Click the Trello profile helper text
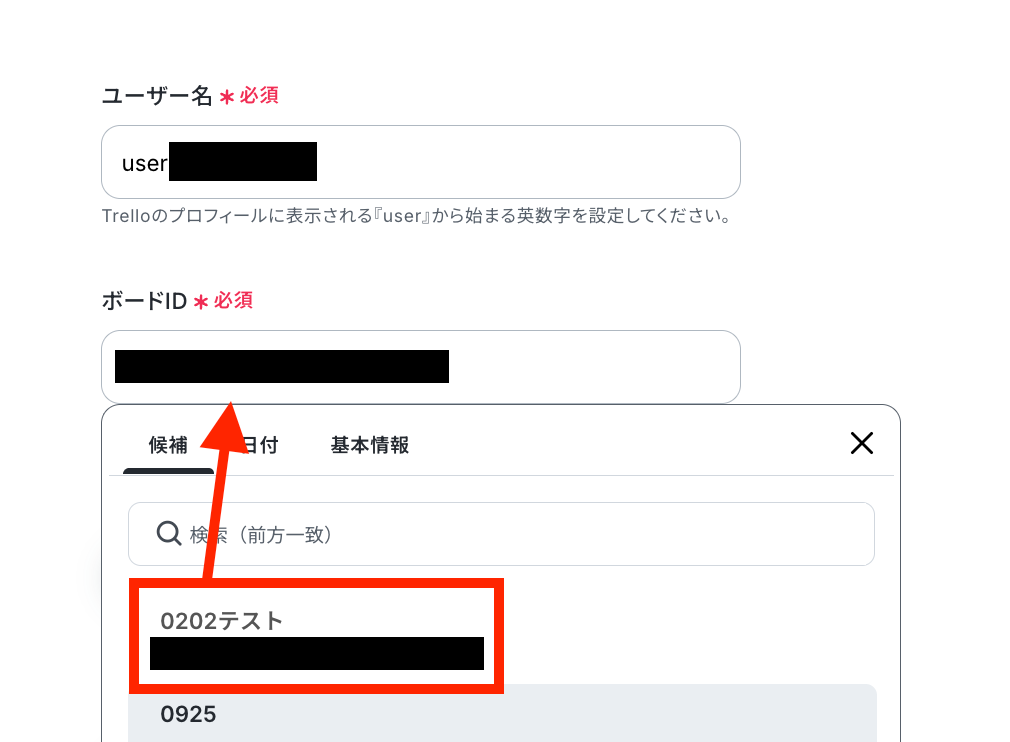Viewport: 1010px width, 742px height. click(x=416, y=216)
